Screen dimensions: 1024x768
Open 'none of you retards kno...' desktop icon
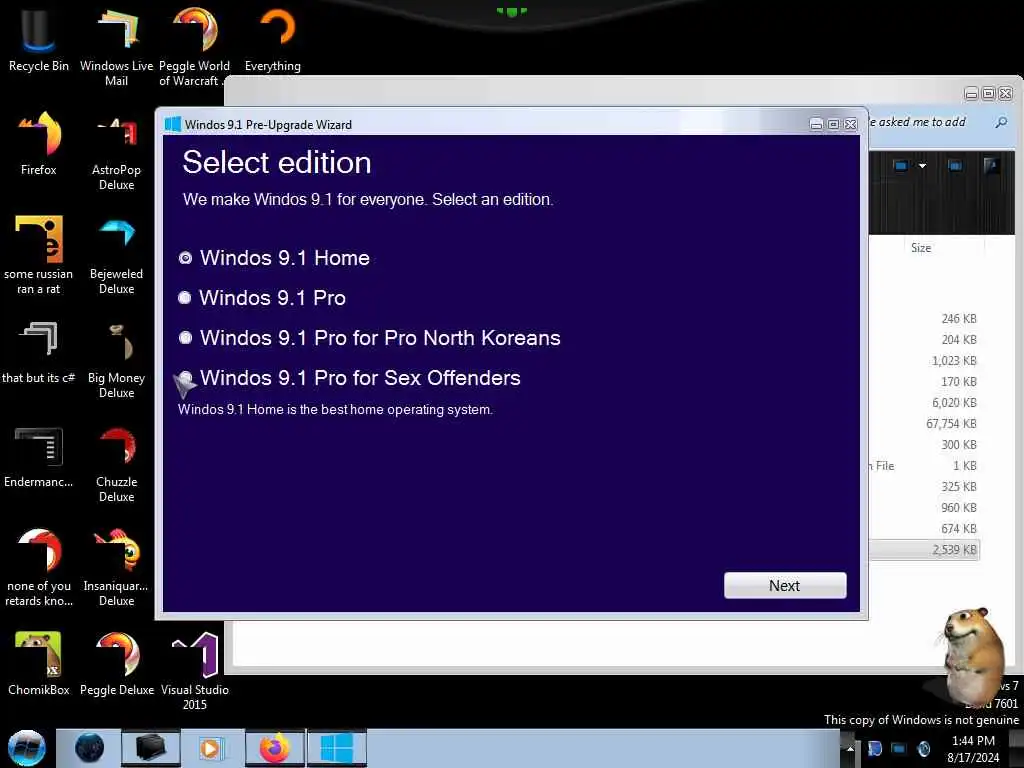[39, 567]
